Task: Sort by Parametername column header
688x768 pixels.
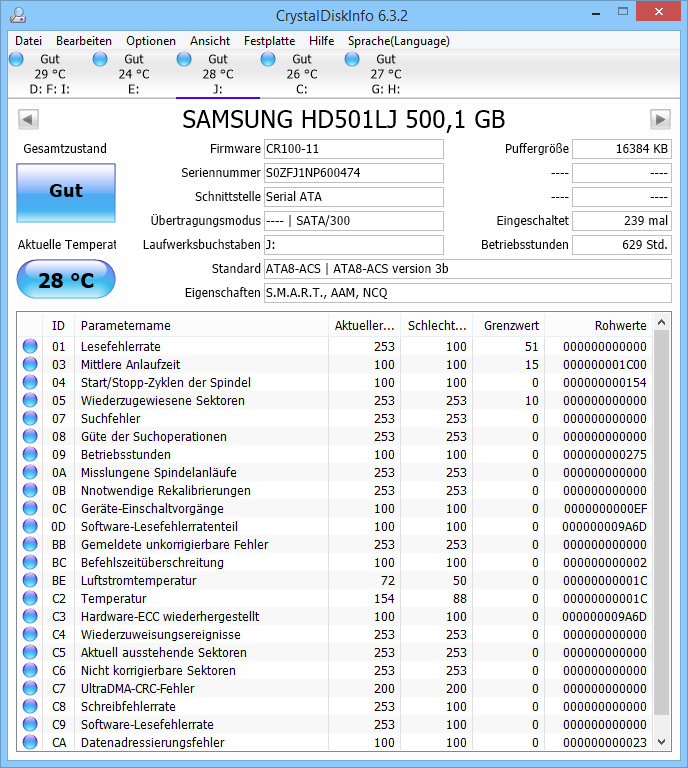Action: 201,325
